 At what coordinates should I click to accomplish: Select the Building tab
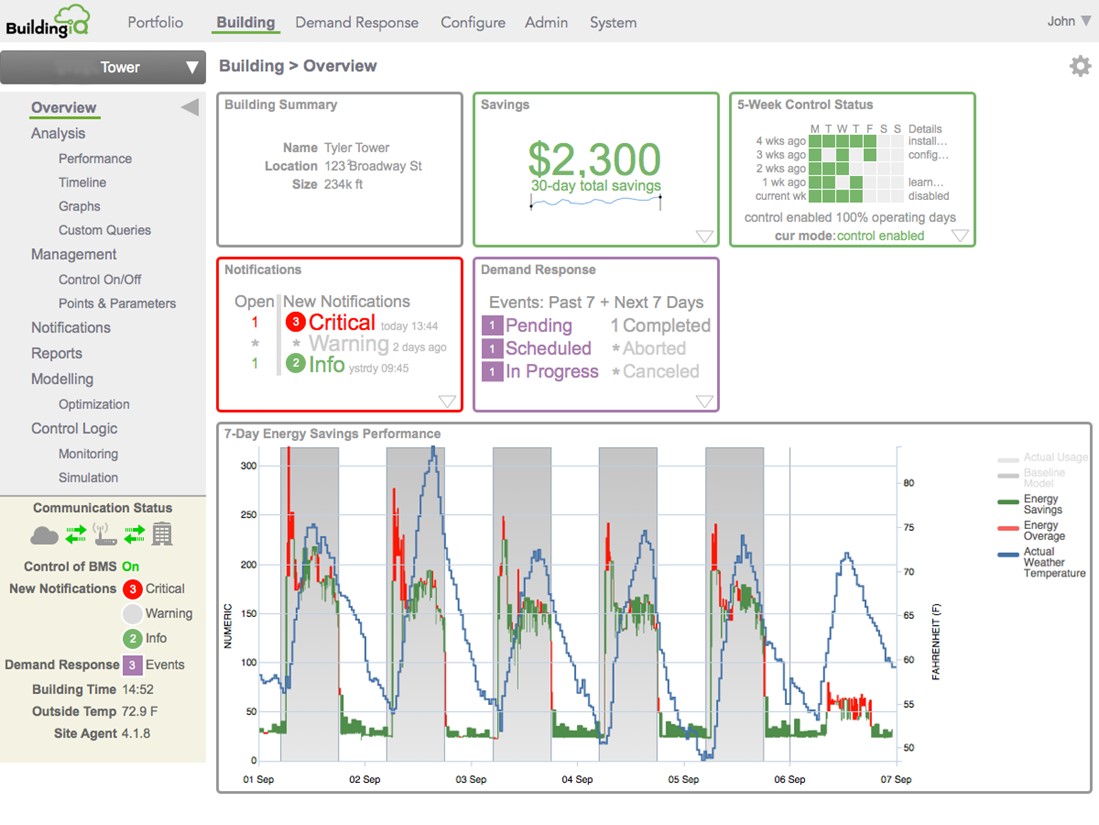(x=245, y=22)
